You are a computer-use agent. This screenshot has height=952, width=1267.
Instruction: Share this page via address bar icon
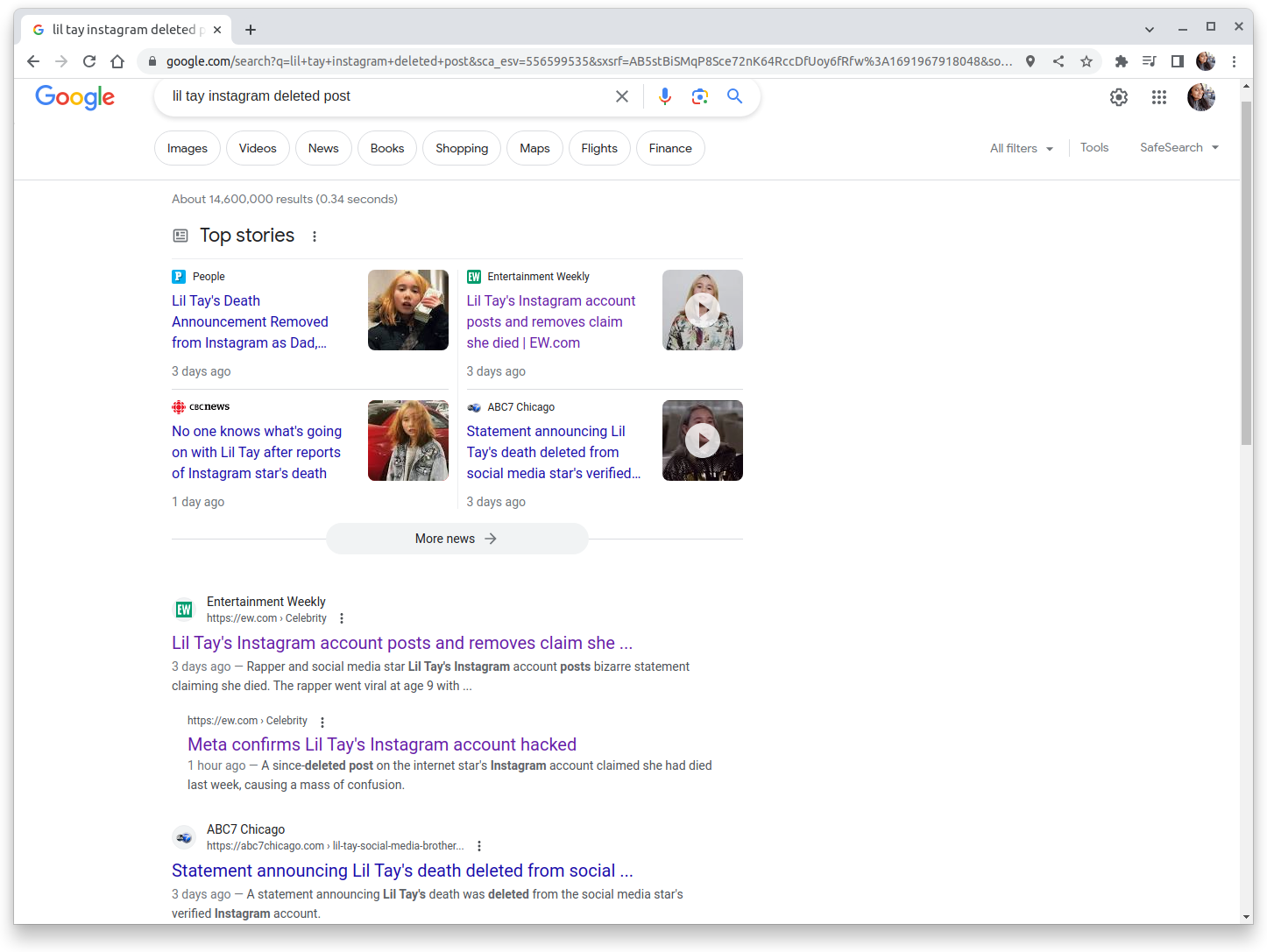pyautogui.click(x=1058, y=61)
